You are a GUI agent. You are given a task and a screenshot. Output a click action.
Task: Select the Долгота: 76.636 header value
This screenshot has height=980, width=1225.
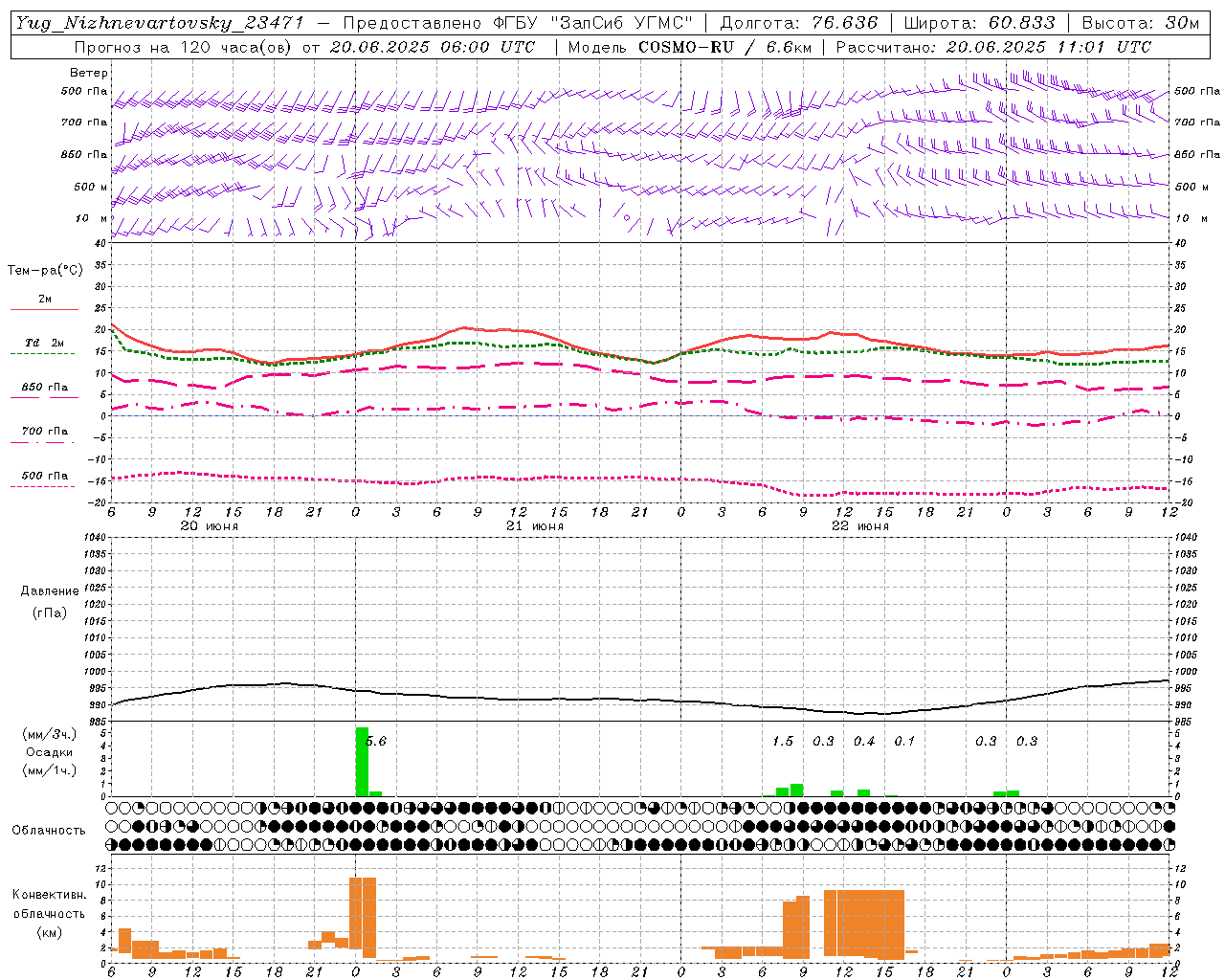[799, 23]
